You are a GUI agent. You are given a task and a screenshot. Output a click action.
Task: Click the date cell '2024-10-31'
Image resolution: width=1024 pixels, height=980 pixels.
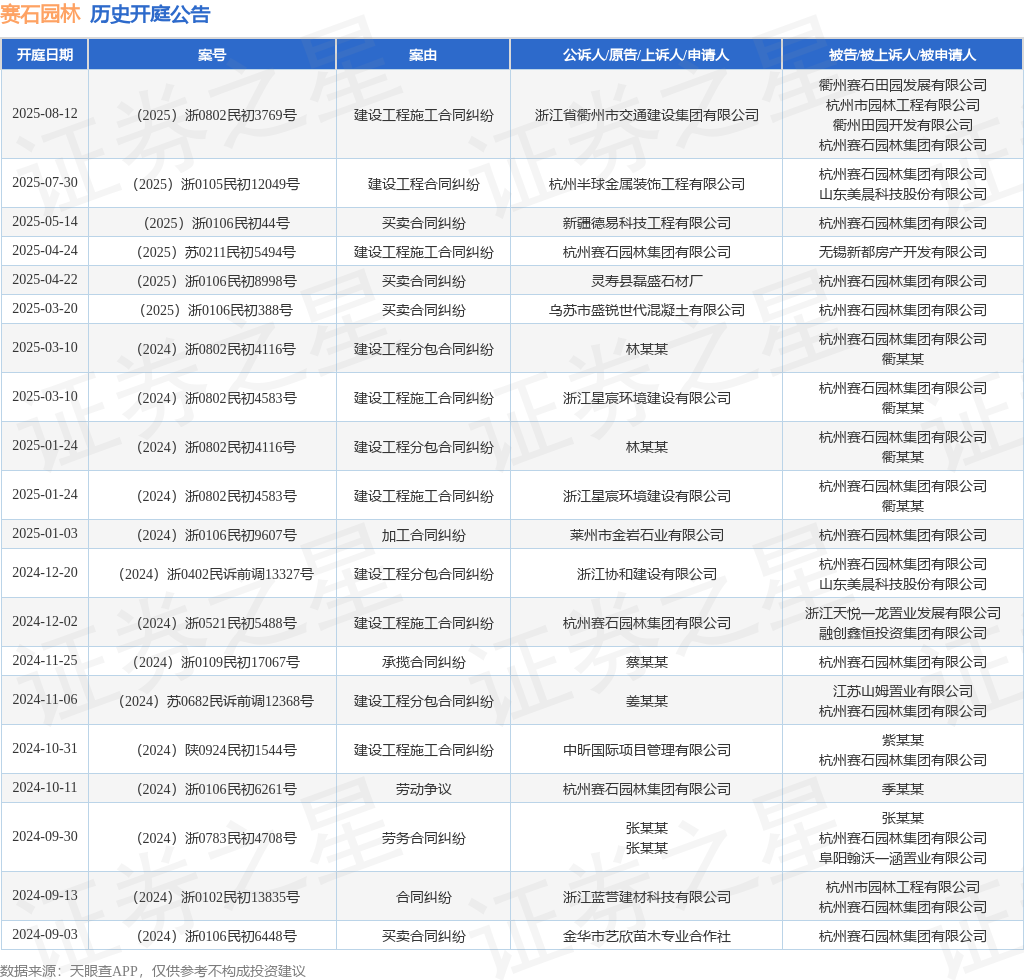click(44, 749)
